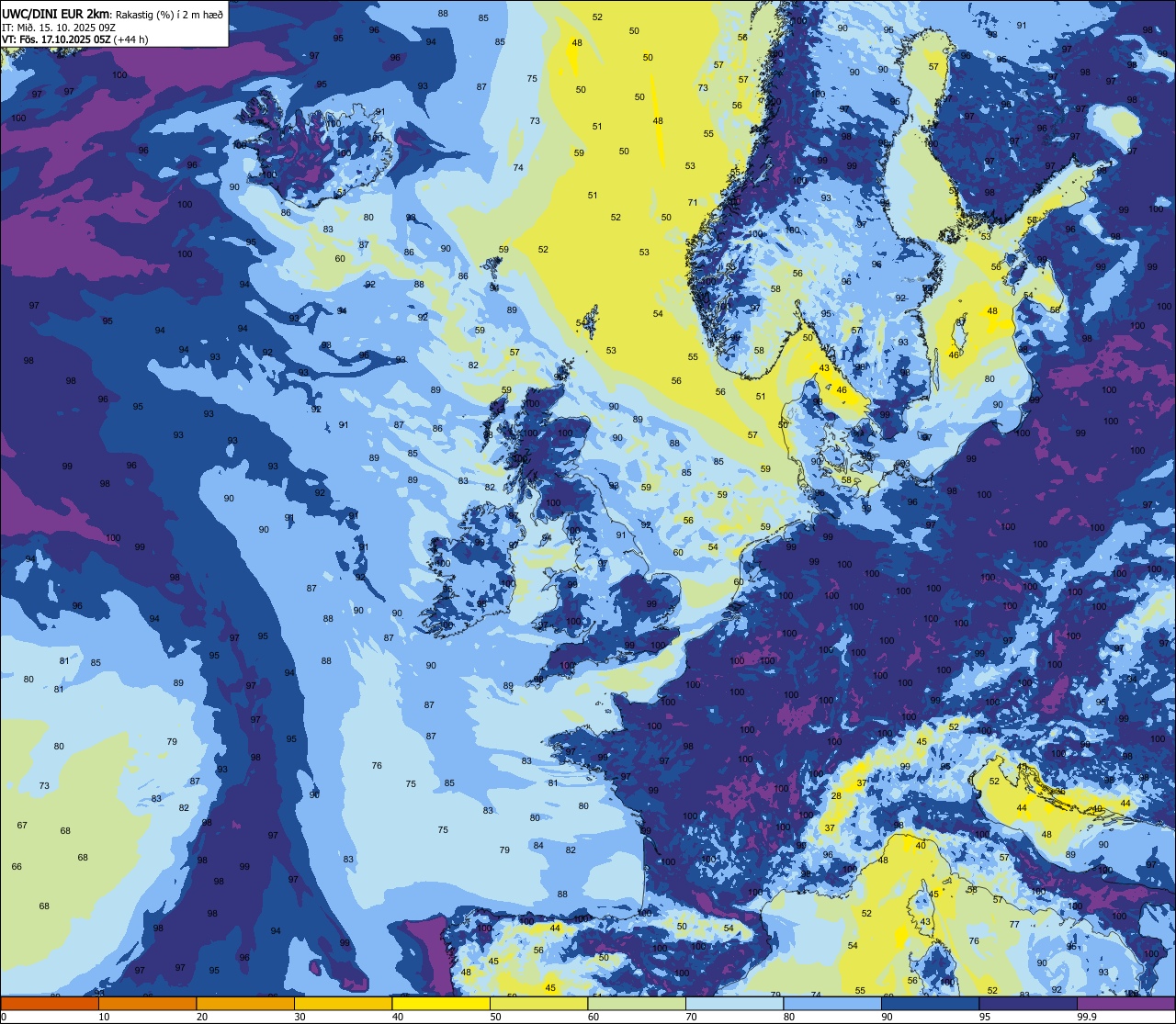Screen dimensions: 1176x1024
Task: Pick the yellow-green 60–70 legend swatch
Action: click(x=637, y=1003)
